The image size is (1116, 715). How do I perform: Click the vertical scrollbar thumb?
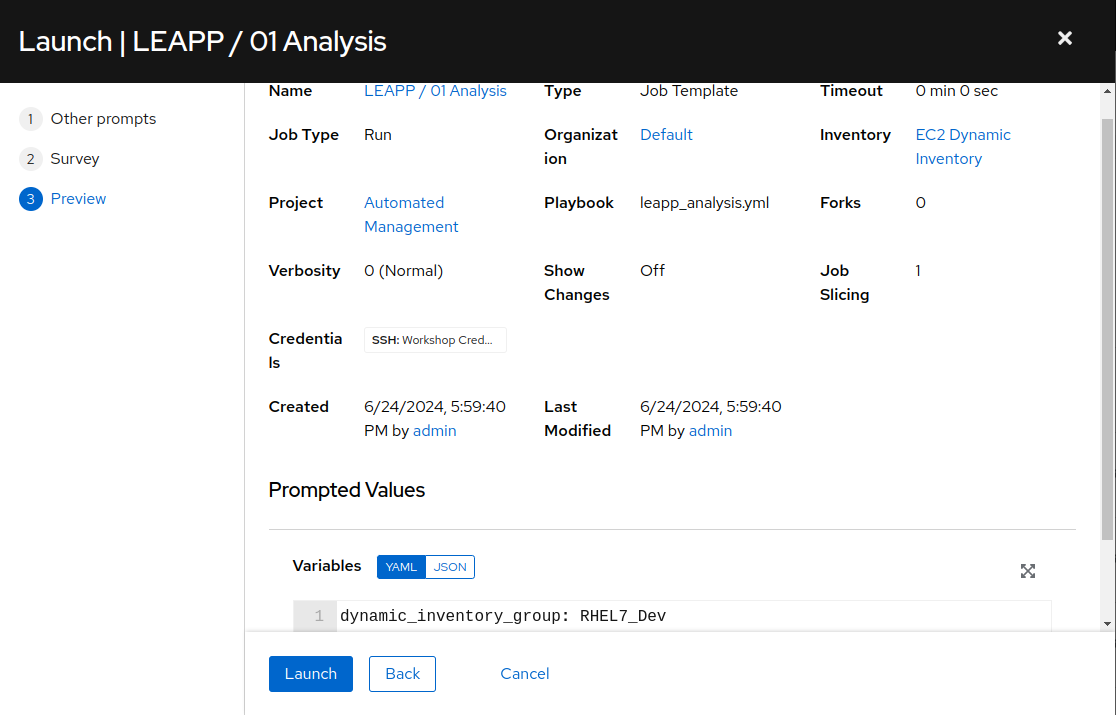(1107, 329)
